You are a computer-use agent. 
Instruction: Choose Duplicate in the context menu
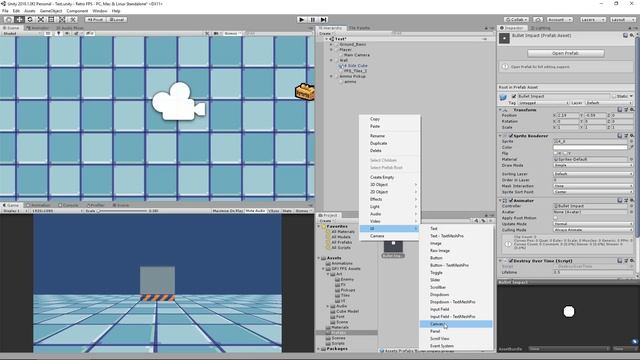coord(389,143)
